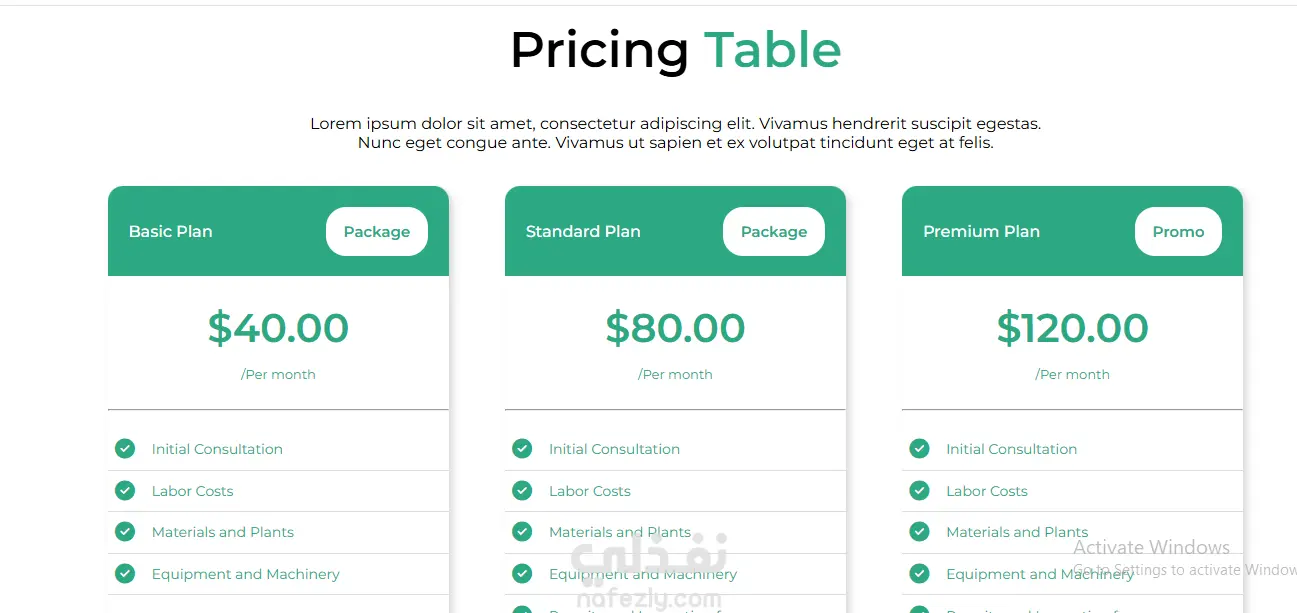Click the Basic Plan Initial Consultation checkmark icon
Viewport: 1297px width, 613px height.
125,449
